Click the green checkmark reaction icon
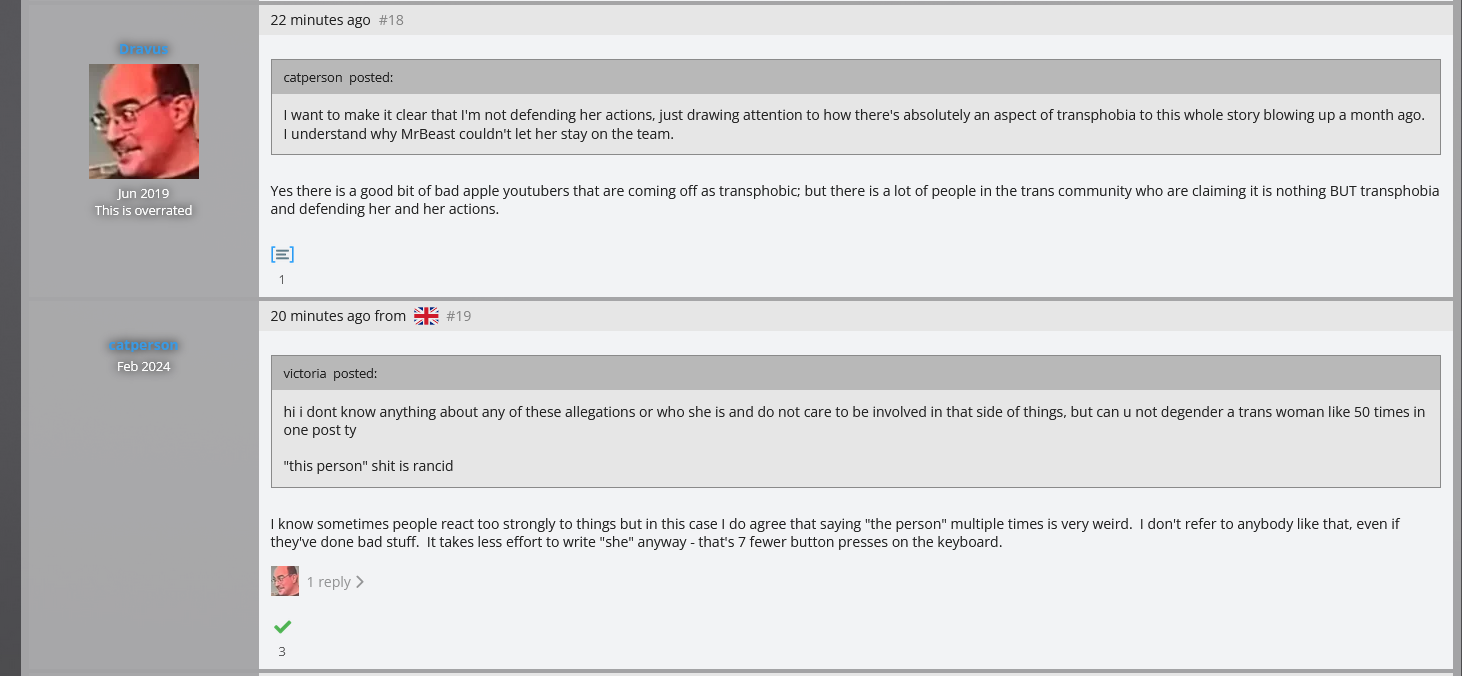 282,627
